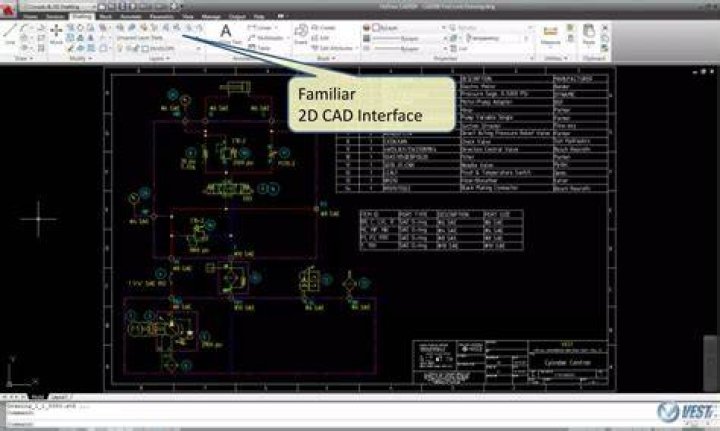This screenshot has width=720, height=431.
Task: Choose the Multileader annotation tool
Action: [x=266, y=38]
